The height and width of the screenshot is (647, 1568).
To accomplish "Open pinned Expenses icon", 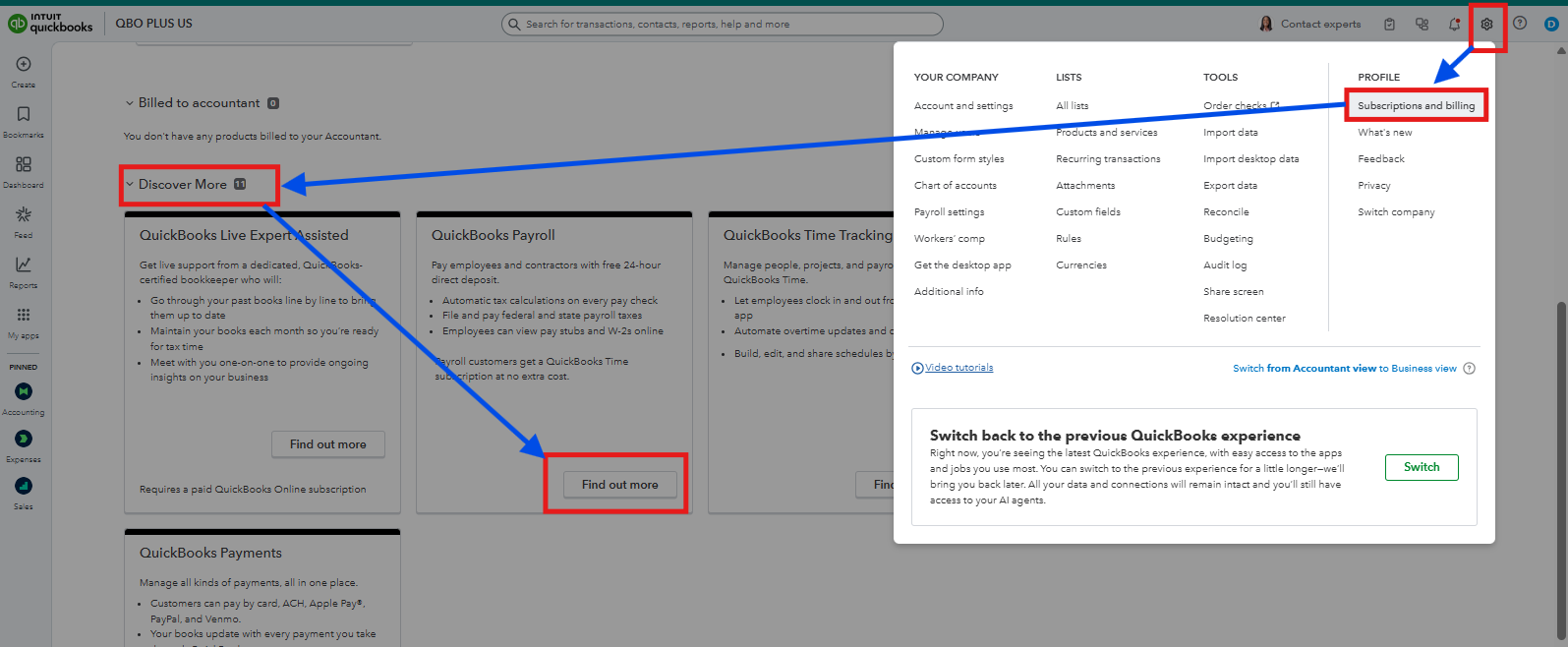I will tap(24, 439).
